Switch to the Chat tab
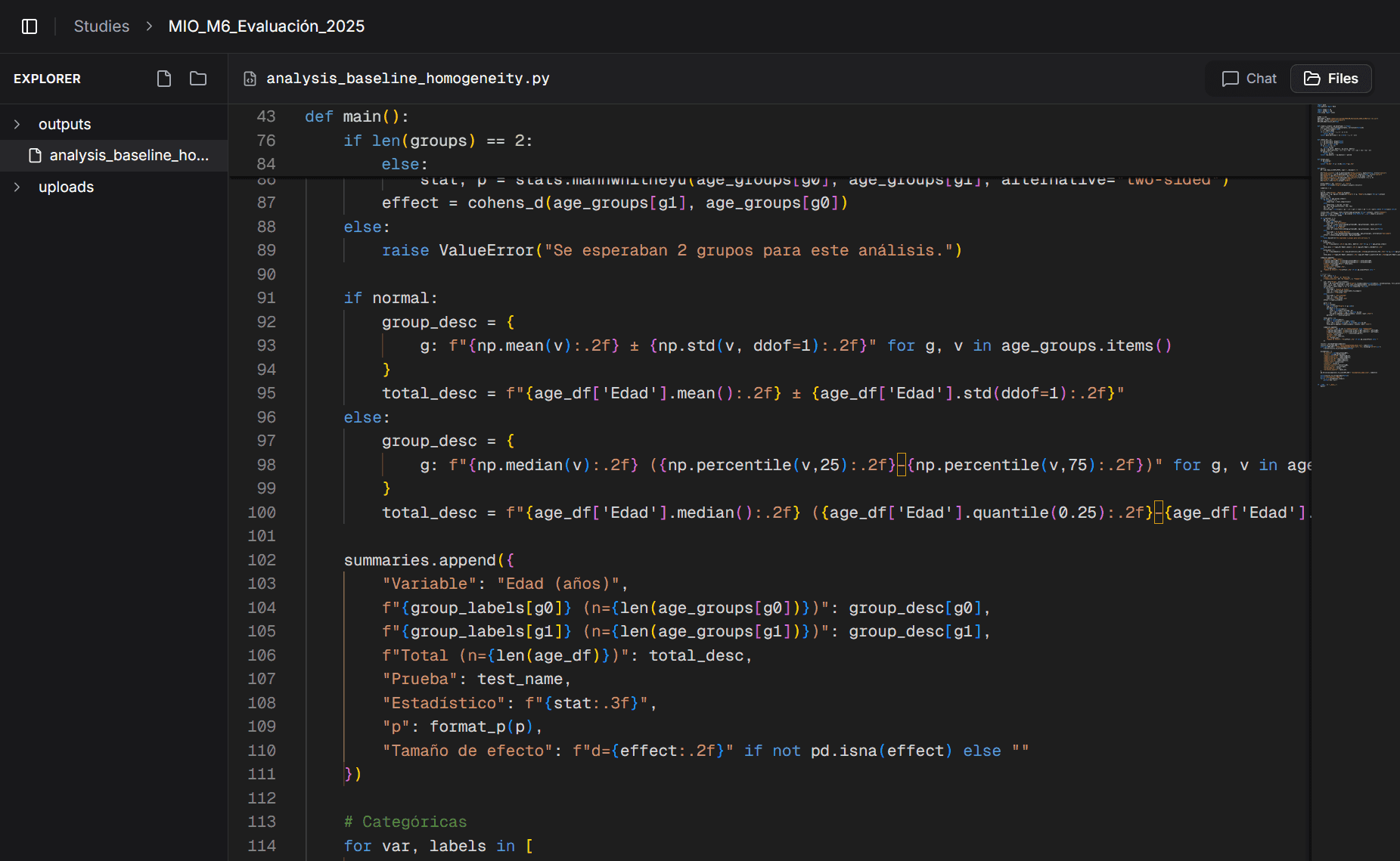Viewport: 1400px width, 861px height. coord(1249,79)
